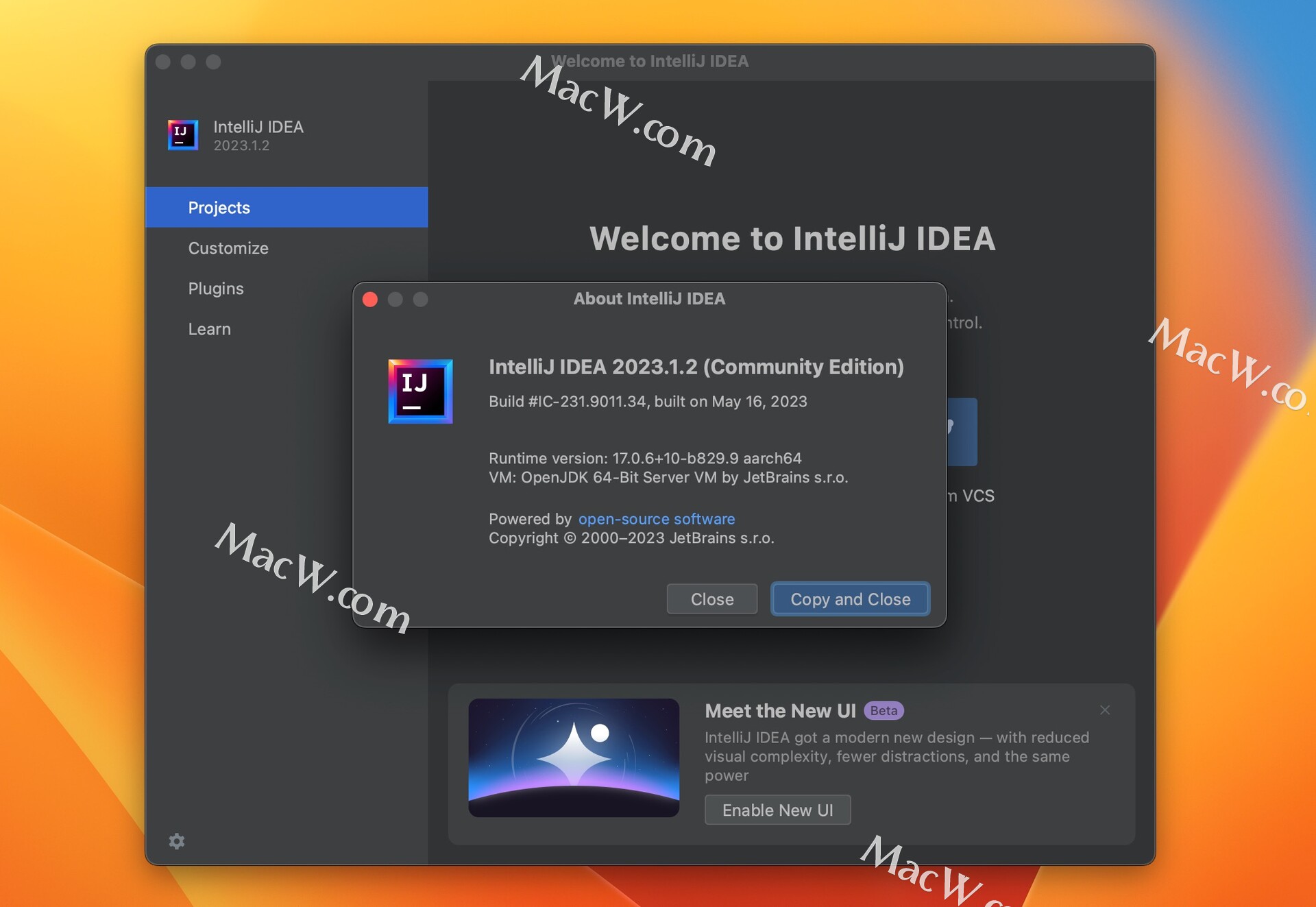Click the build number text line
Viewport: 1316px width, 907px height.
(648, 402)
